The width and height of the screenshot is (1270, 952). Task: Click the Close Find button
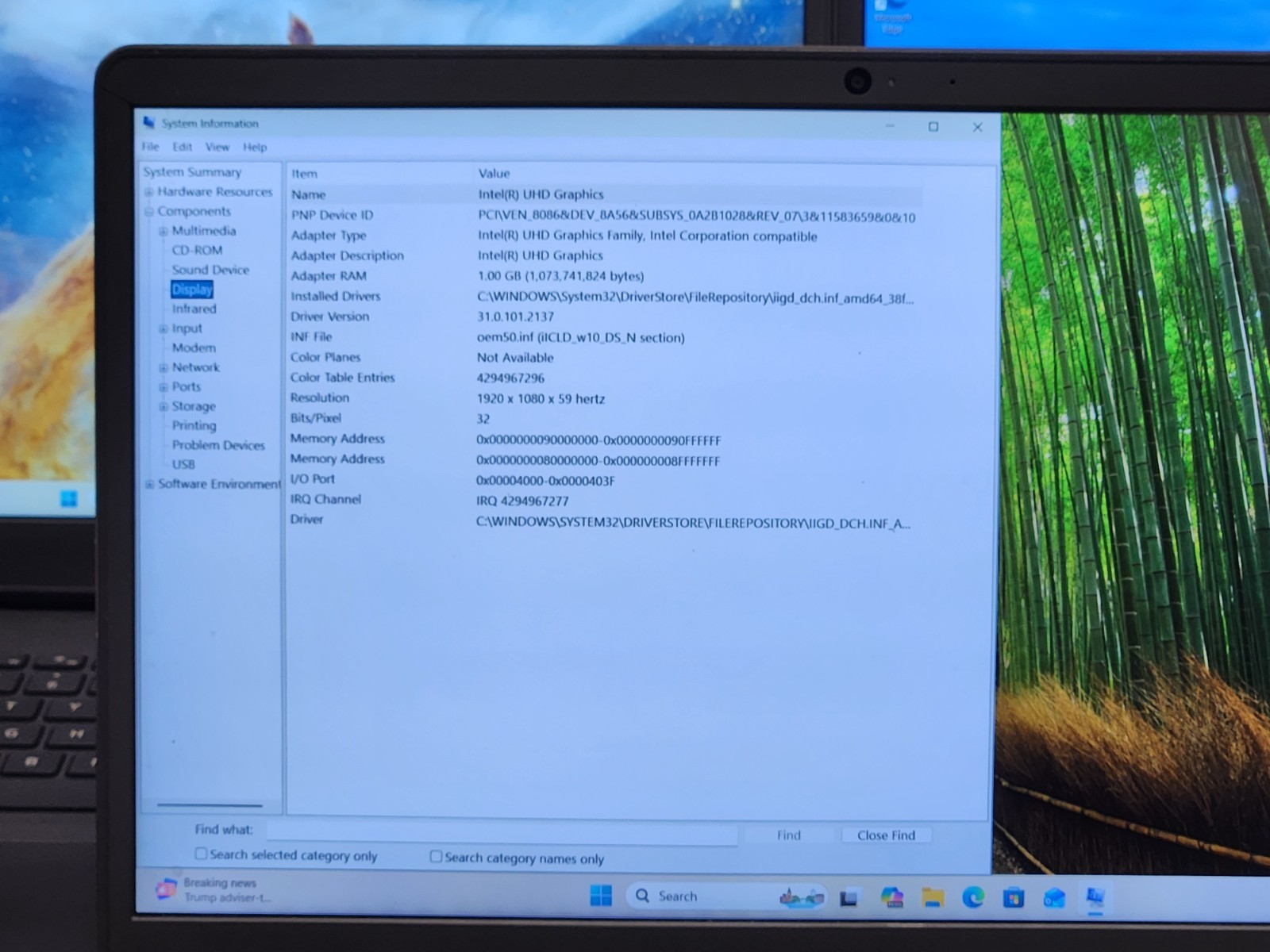point(886,835)
